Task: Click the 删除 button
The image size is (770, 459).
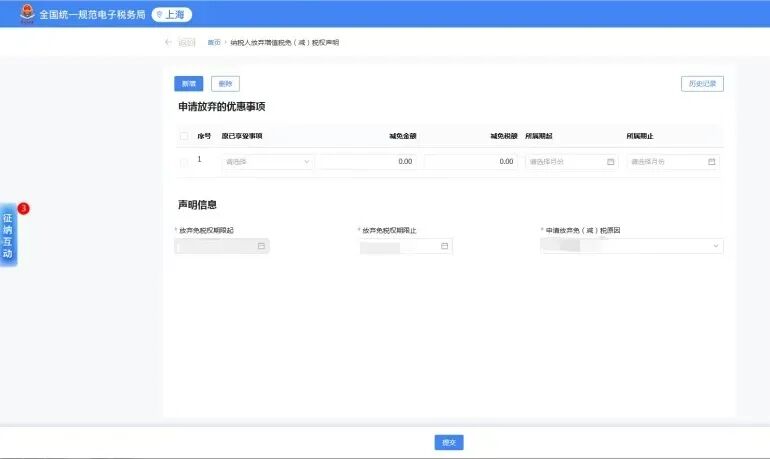Action: pos(225,83)
